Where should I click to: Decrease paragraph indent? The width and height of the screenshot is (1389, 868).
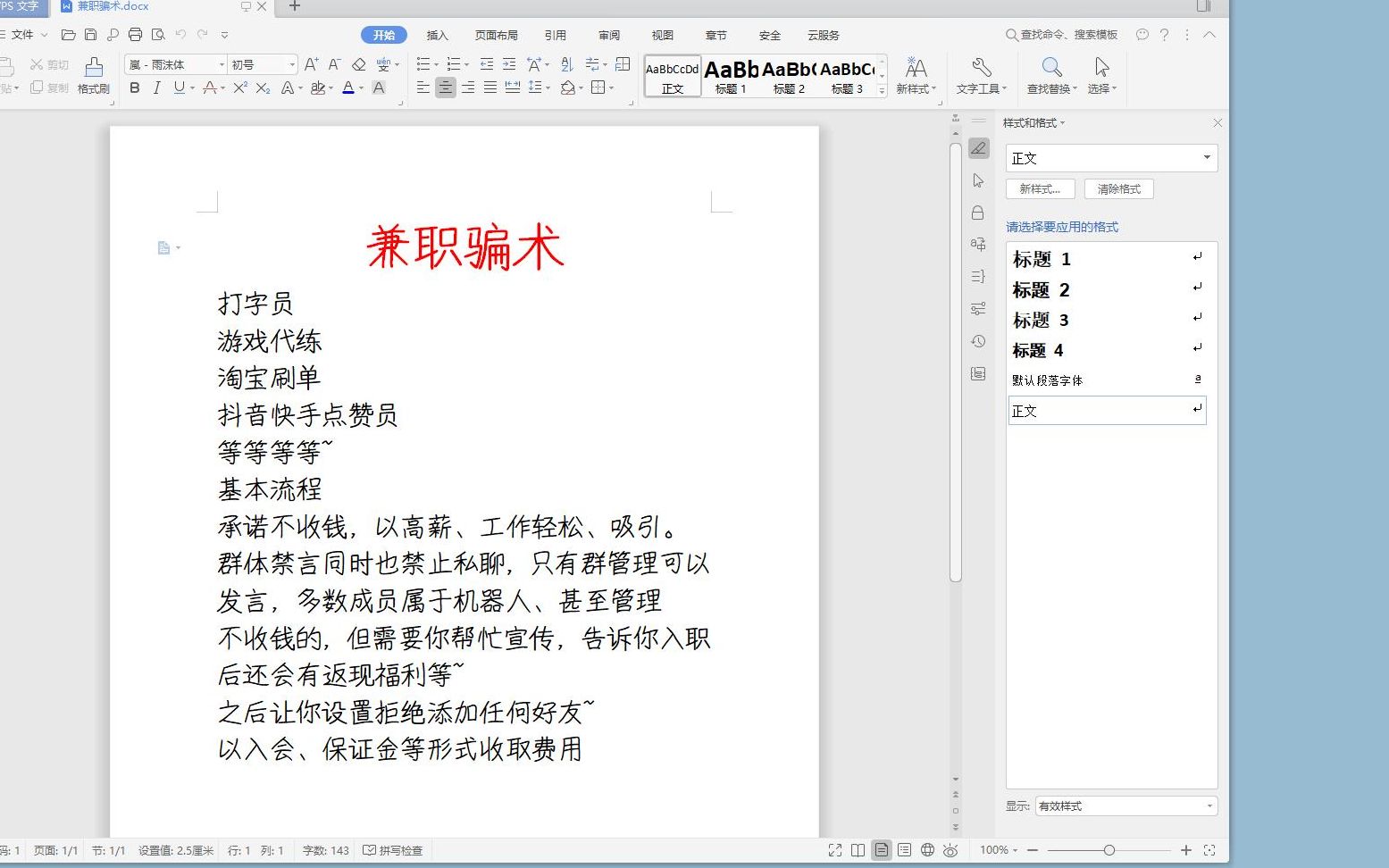point(487,64)
